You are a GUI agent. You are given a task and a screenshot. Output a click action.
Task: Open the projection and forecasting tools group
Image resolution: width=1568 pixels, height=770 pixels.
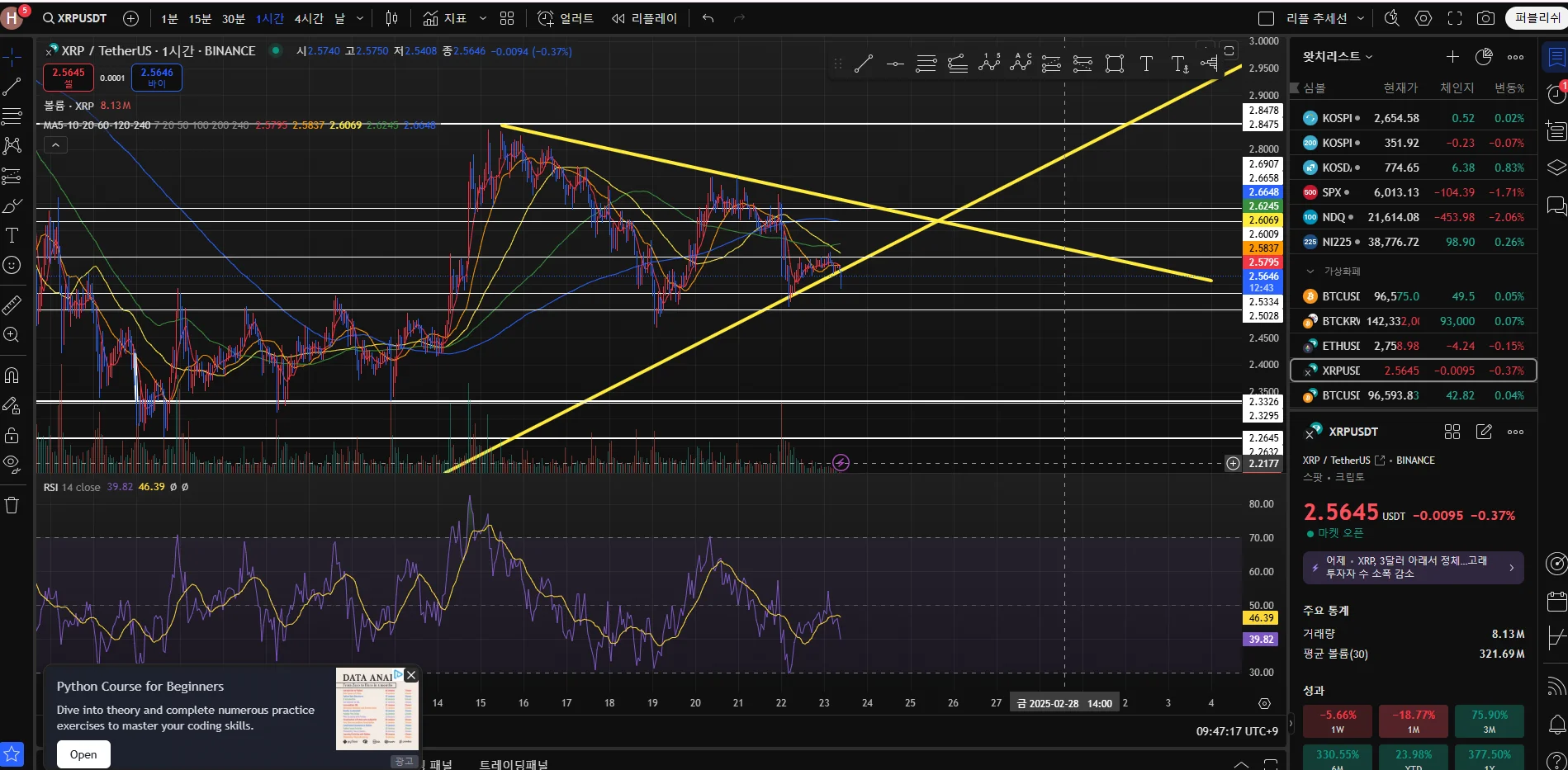pos(12,176)
